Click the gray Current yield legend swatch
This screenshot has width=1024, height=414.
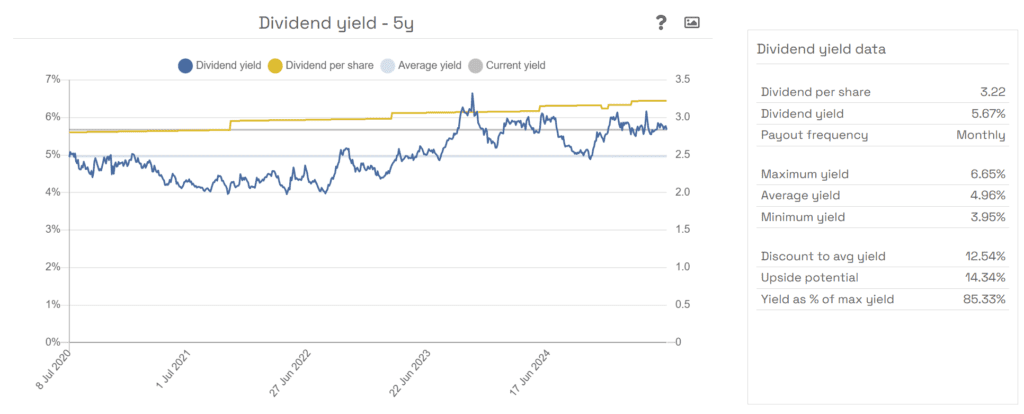[x=476, y=66]
